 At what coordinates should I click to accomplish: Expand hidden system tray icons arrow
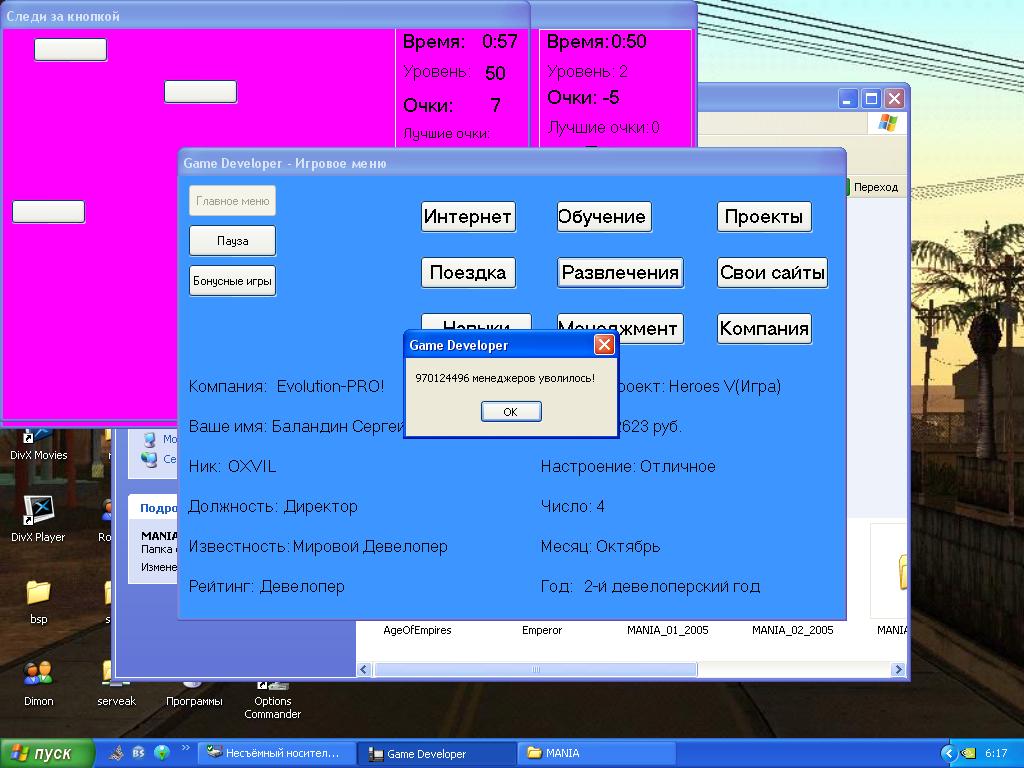pos(948,754)
